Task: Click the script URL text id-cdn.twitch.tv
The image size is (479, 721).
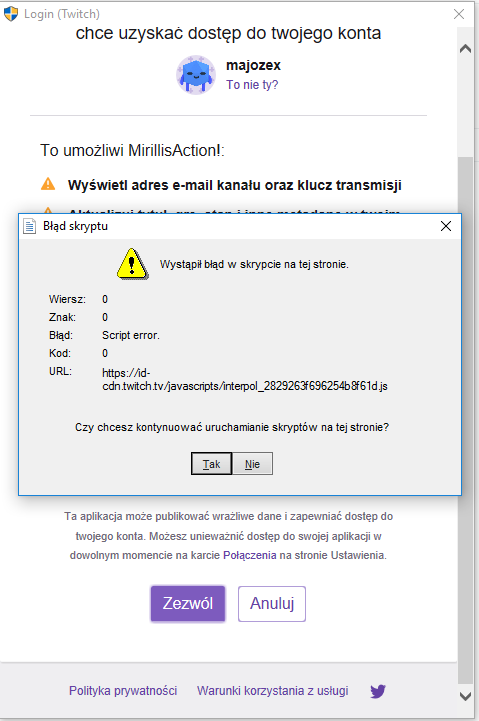Action: 245,379
